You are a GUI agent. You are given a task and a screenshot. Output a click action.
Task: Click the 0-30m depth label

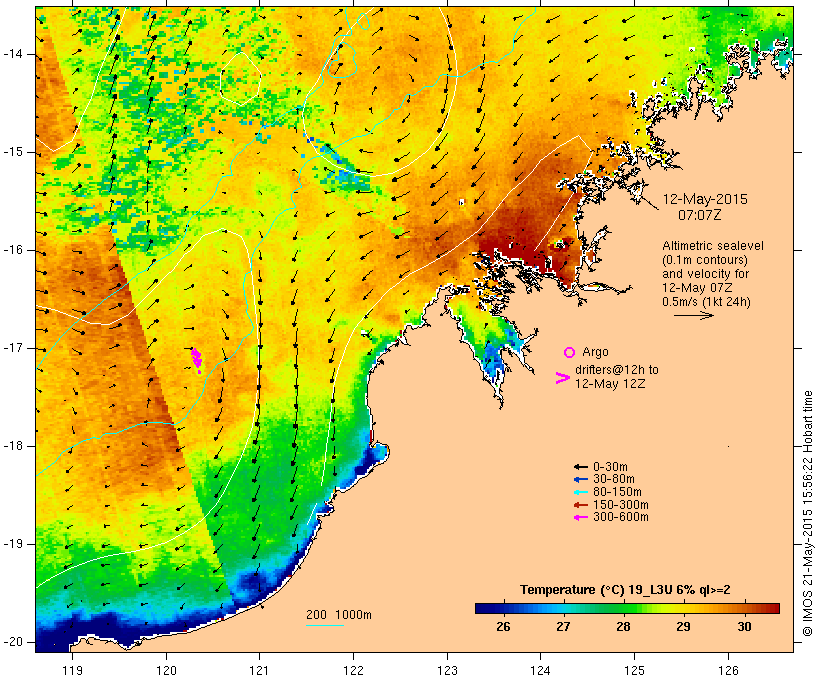click(x=610, y=467)
